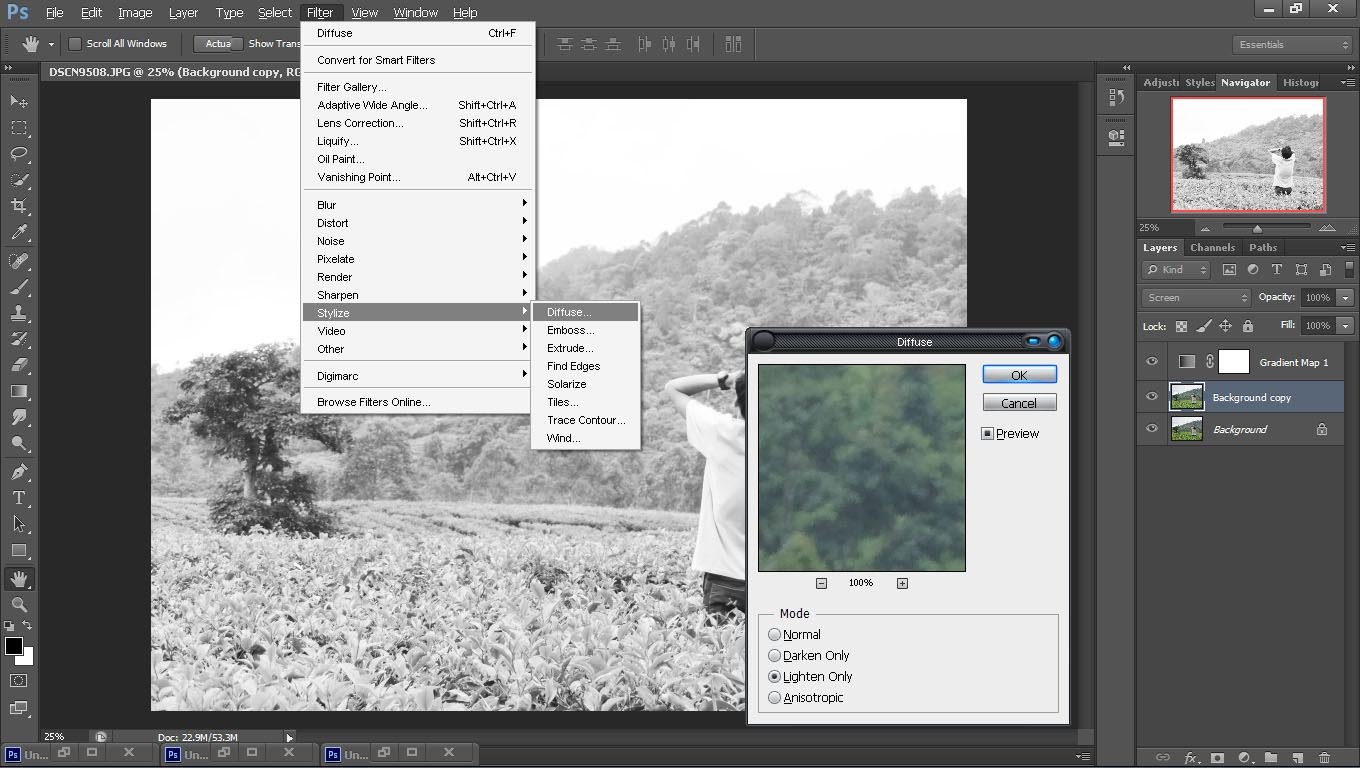
Task: Open the Trace Contour filter from Stylize submenu
Action: (x=585, y=420)
